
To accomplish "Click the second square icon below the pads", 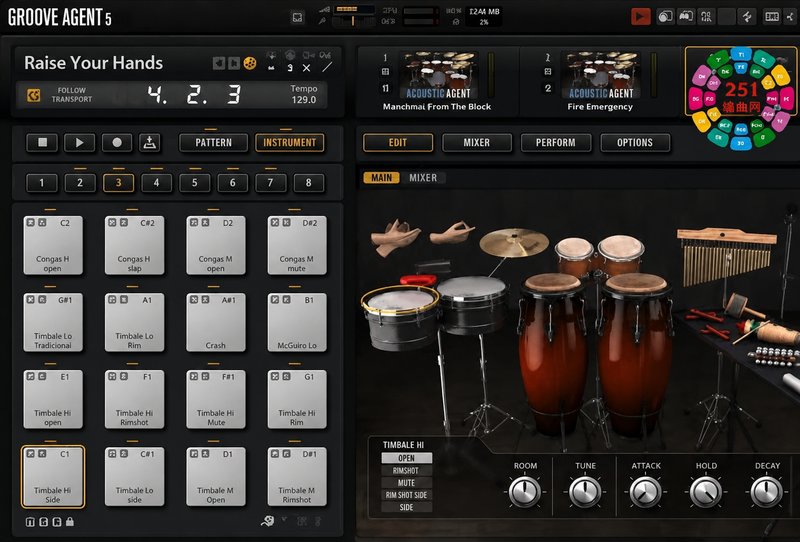I will [43, 522].
